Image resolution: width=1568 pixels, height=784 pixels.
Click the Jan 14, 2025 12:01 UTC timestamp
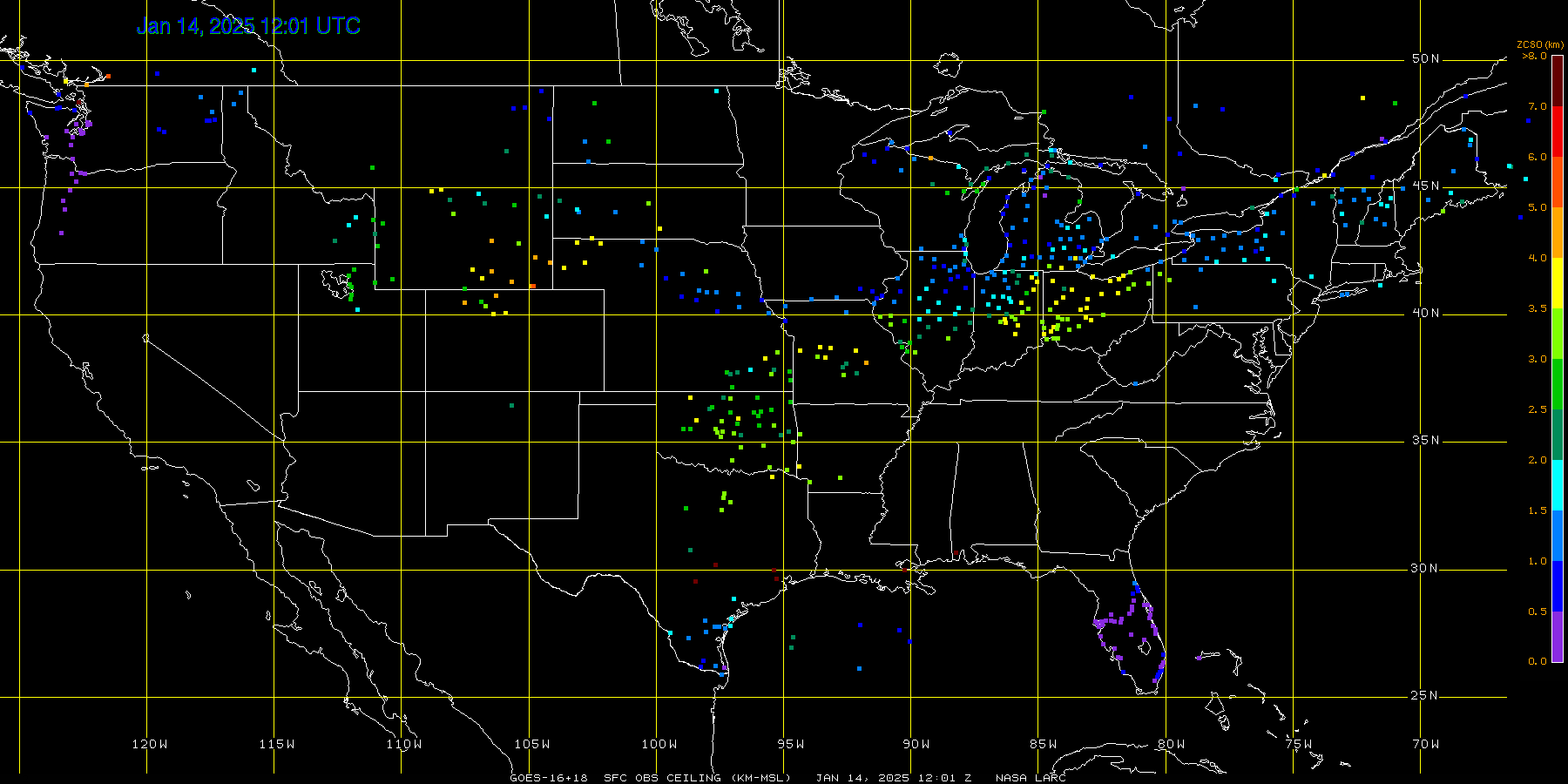[x=248, y=26]
